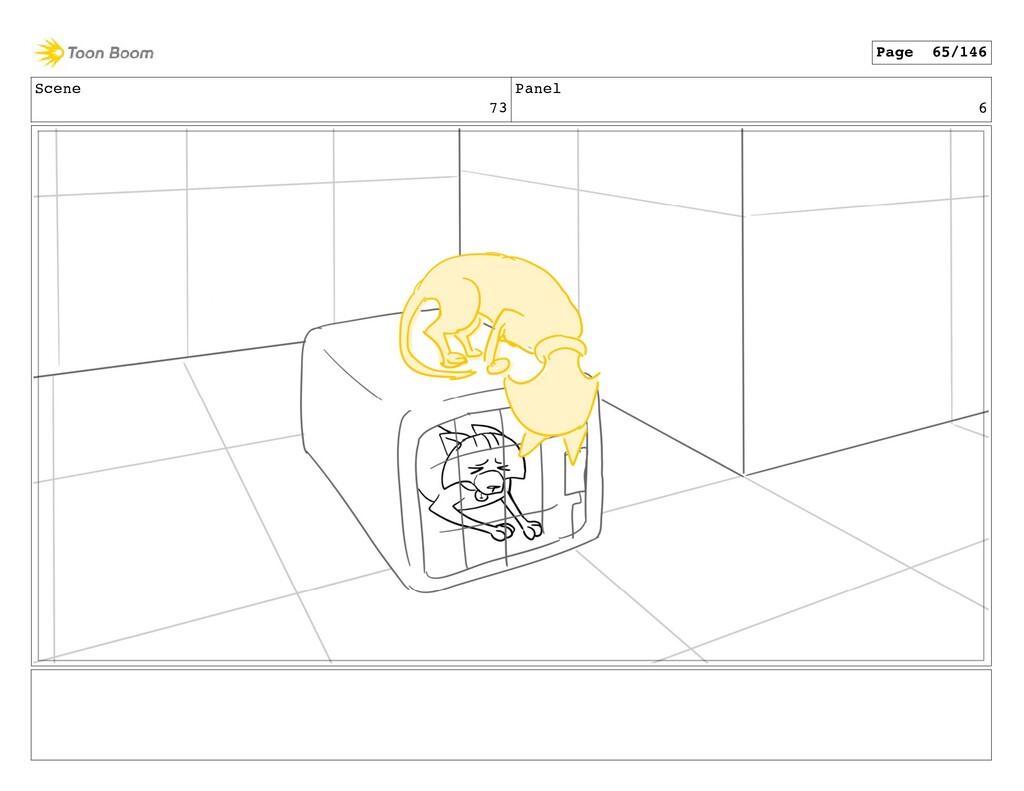The width and height of the screenshot is (1024, 791).
Task: Select panel number 6
Action: [x=982, y=108]
